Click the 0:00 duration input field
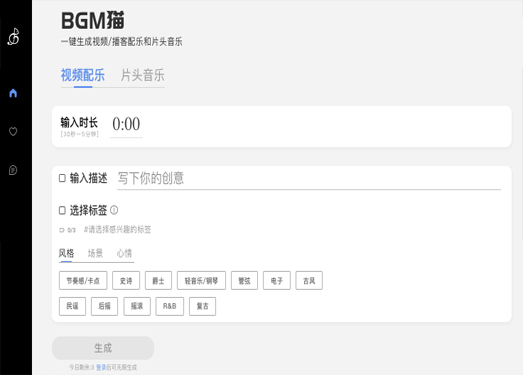 (126, 124)
